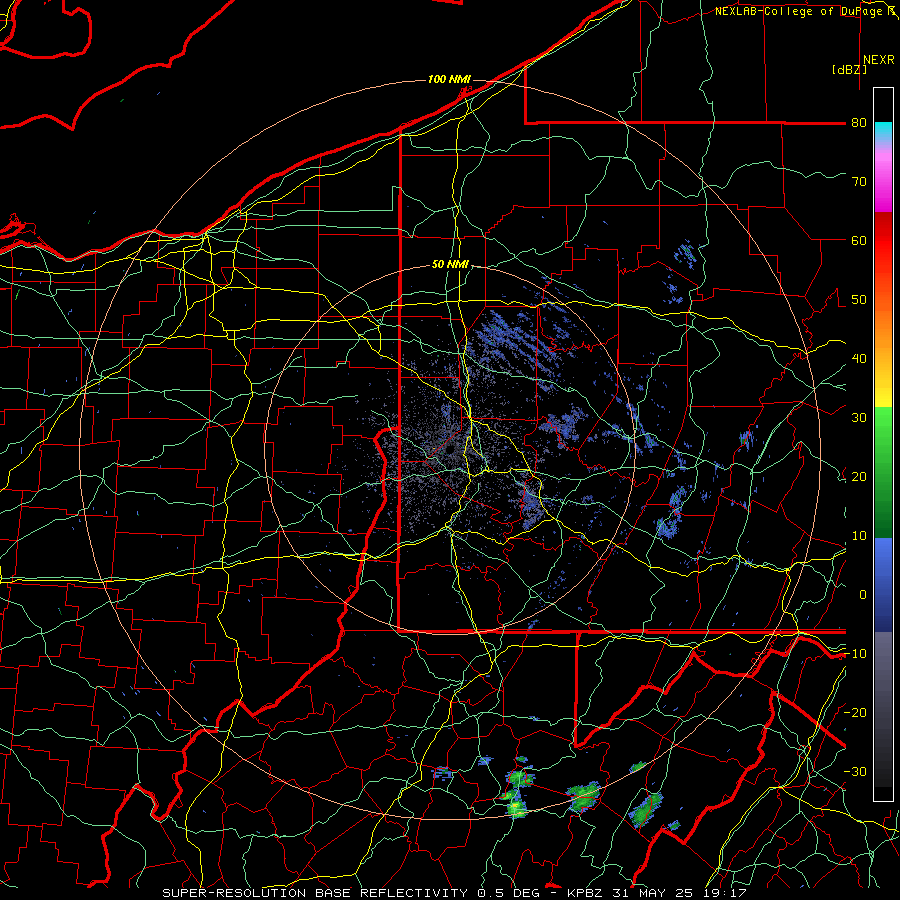Viewport: 900px width, 900px height.
Task: Click the "100 NMI" range ring label
Action: pyautogui.click(x=449, y=79)
